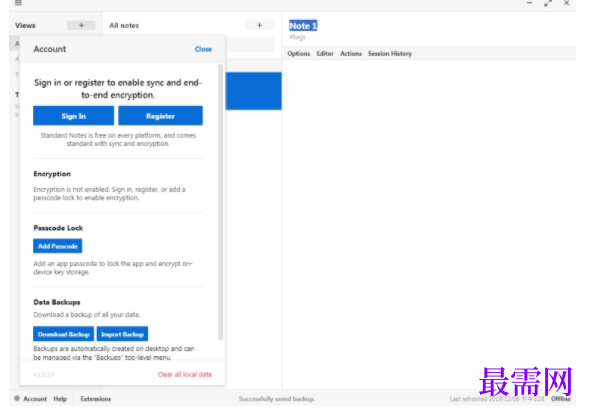Click the Last refreshed timestamp
The height and width of the screenshot is (413, 591).
(497, 399)
